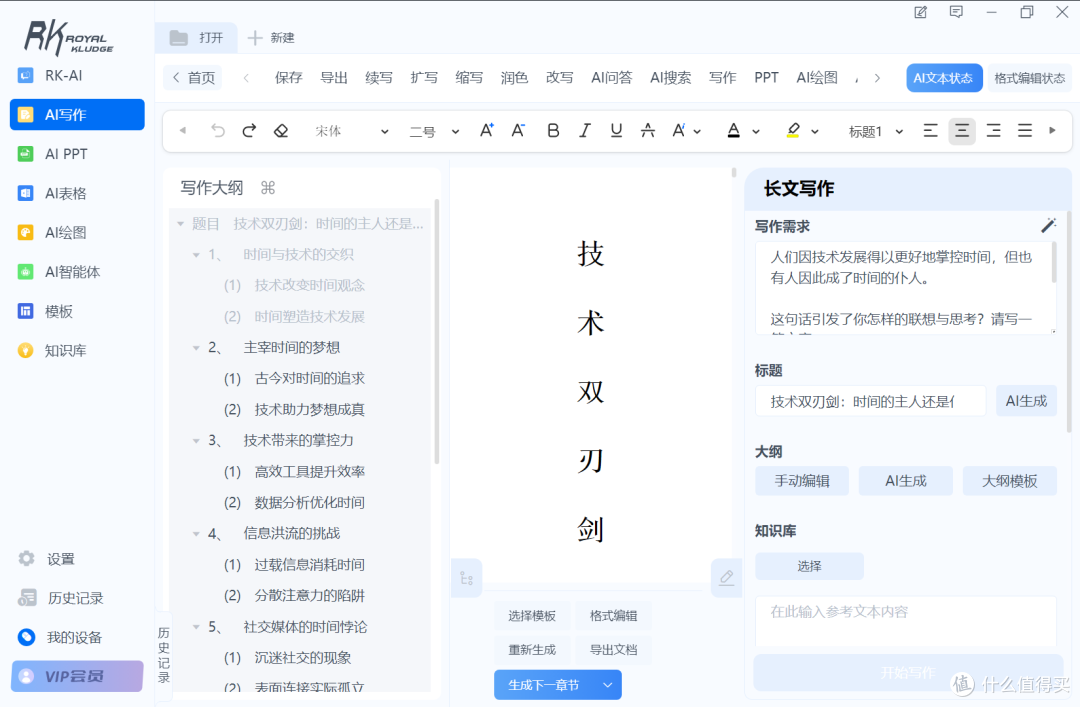Screen dimensions: 1080x707
Task: Click the magic wand icon beside 写作需求
Action: point(1048,225)
